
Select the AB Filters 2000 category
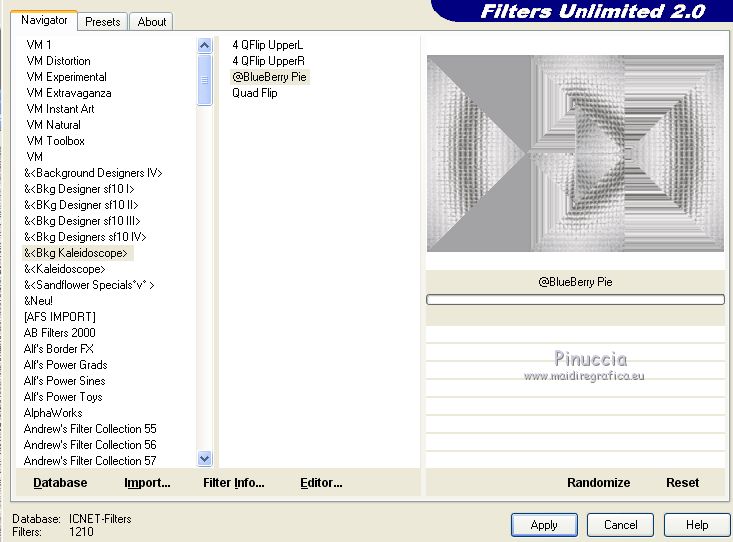click(x=59, y=333)
